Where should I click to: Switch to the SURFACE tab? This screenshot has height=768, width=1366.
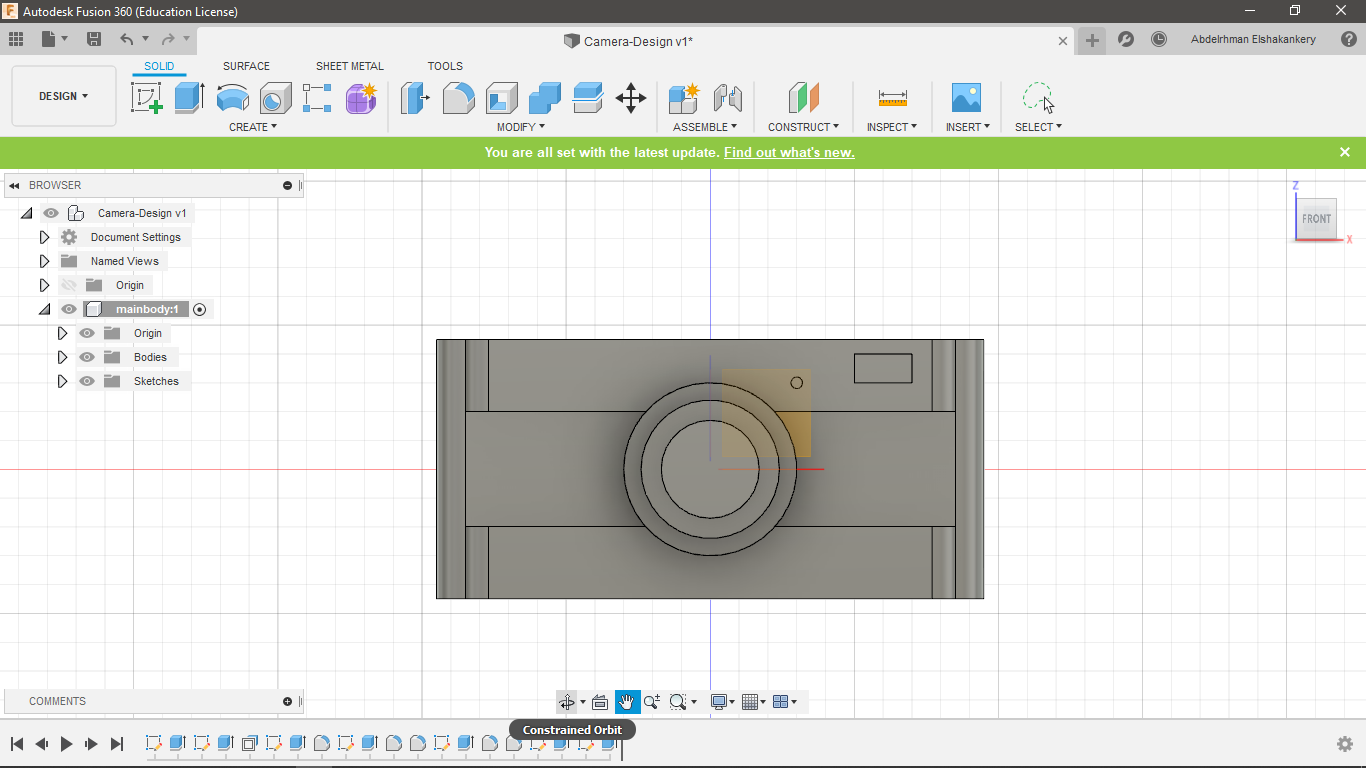point(246,66)
